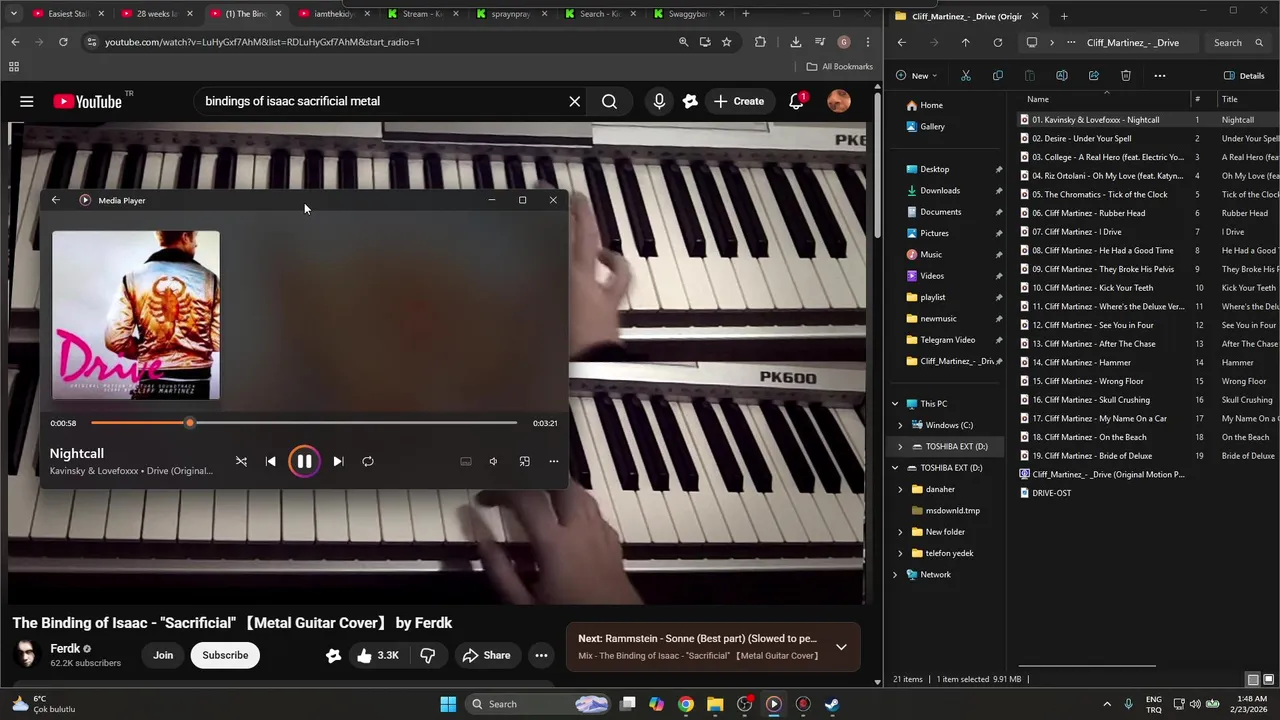Image resolution: width=1280 pixels, height=720 pixels.
Task: Open more actions menu beside Share
Action: (541, 655)
